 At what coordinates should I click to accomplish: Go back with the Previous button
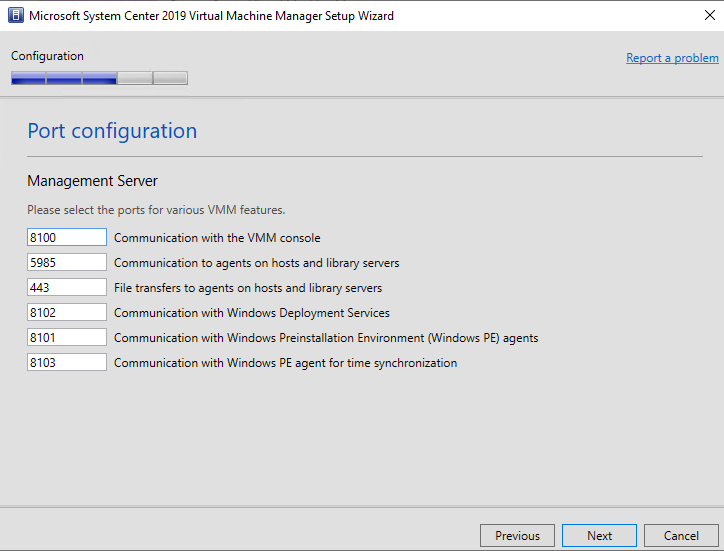517,535
